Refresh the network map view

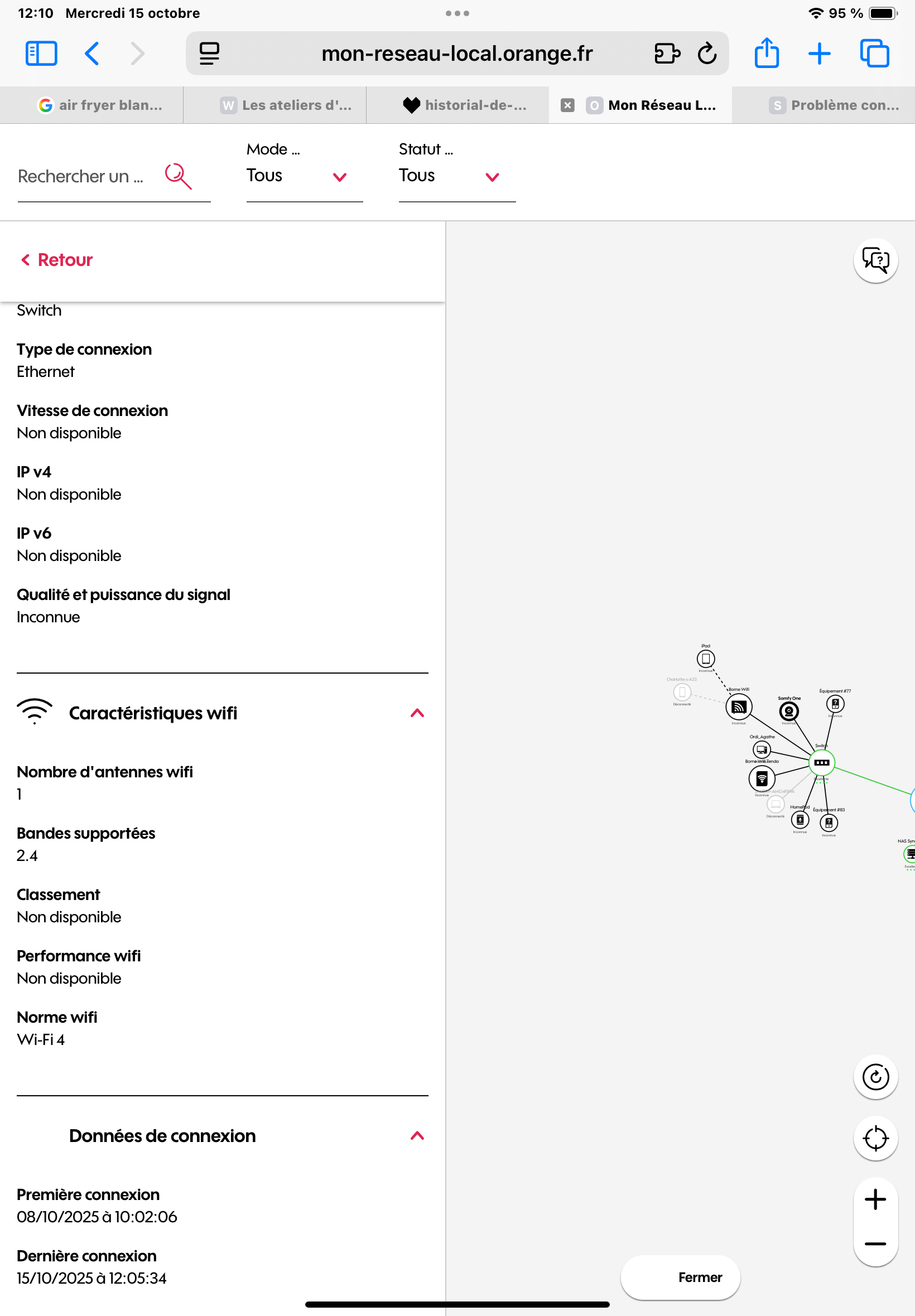(875, 1077)
